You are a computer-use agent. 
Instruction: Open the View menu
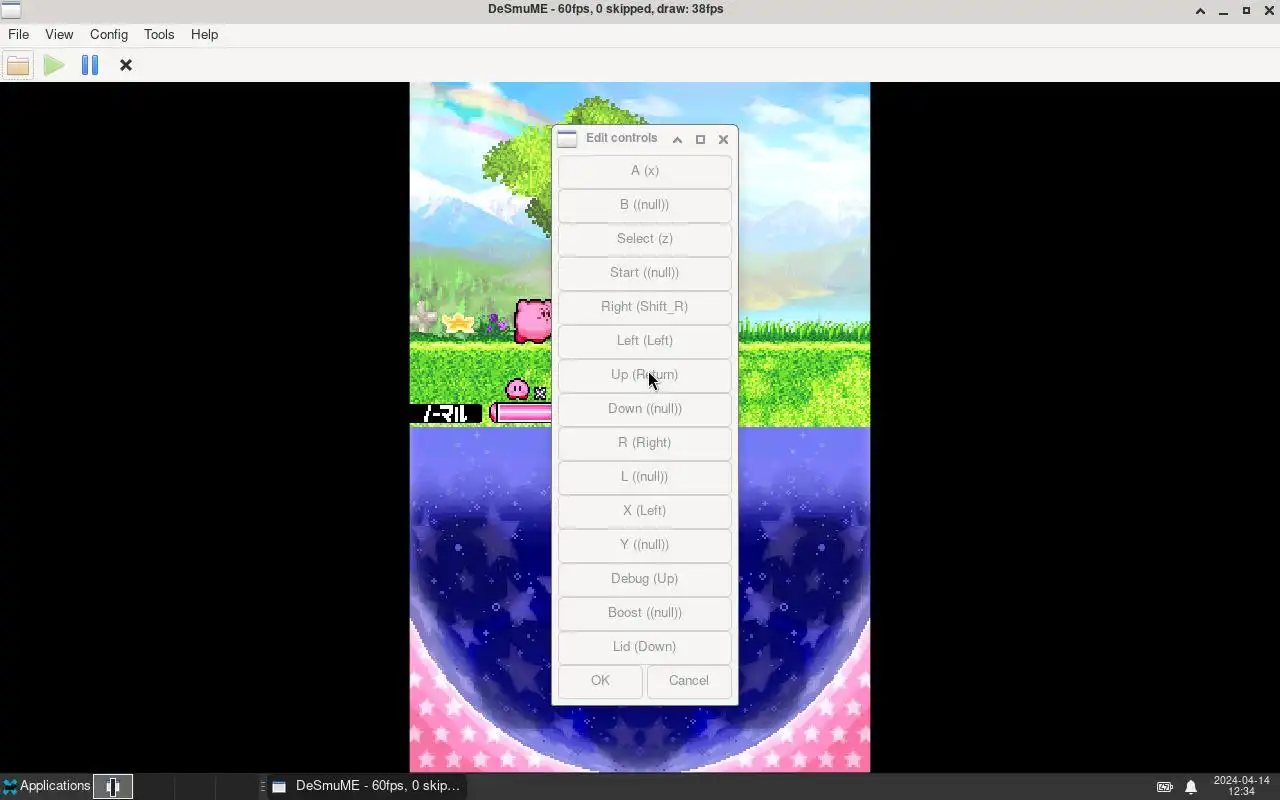(59, 34)
